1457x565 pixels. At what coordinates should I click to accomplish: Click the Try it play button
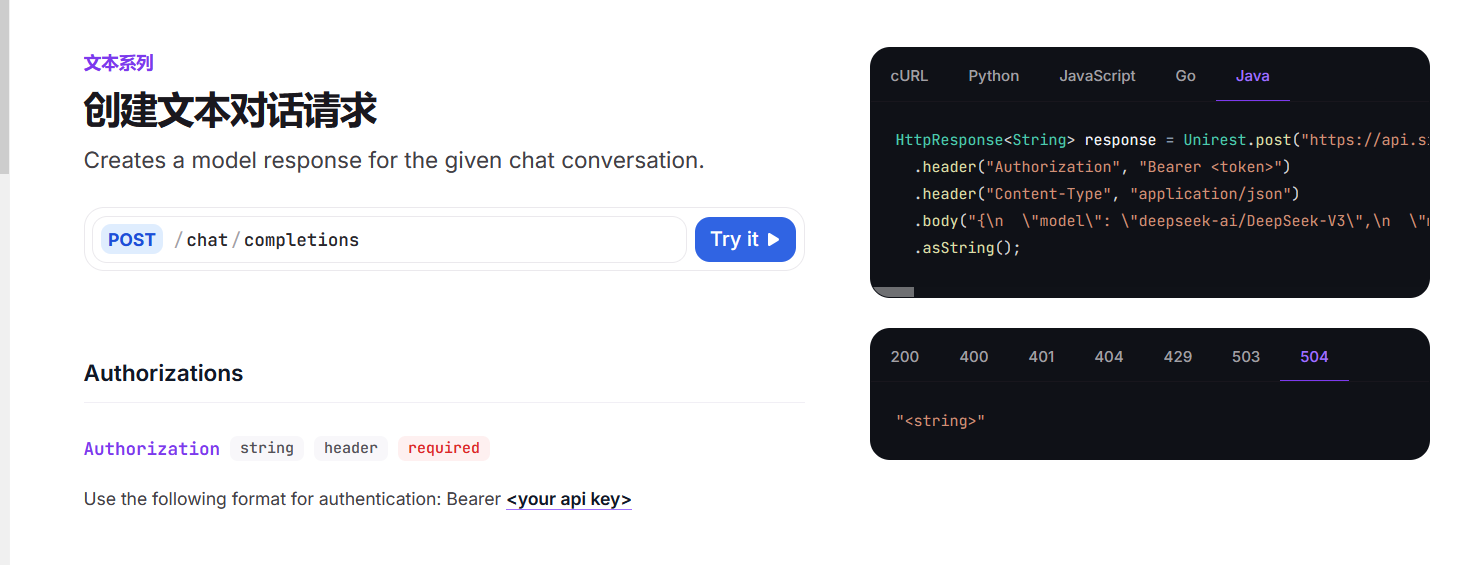[745, 240]
